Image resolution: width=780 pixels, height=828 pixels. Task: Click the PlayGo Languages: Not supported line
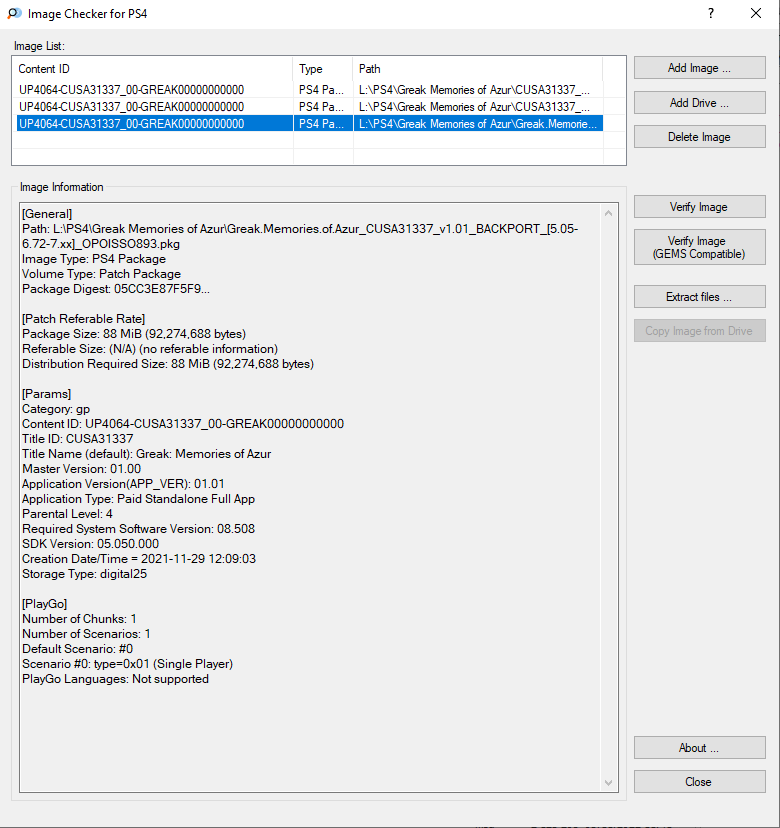coord(115,679)
